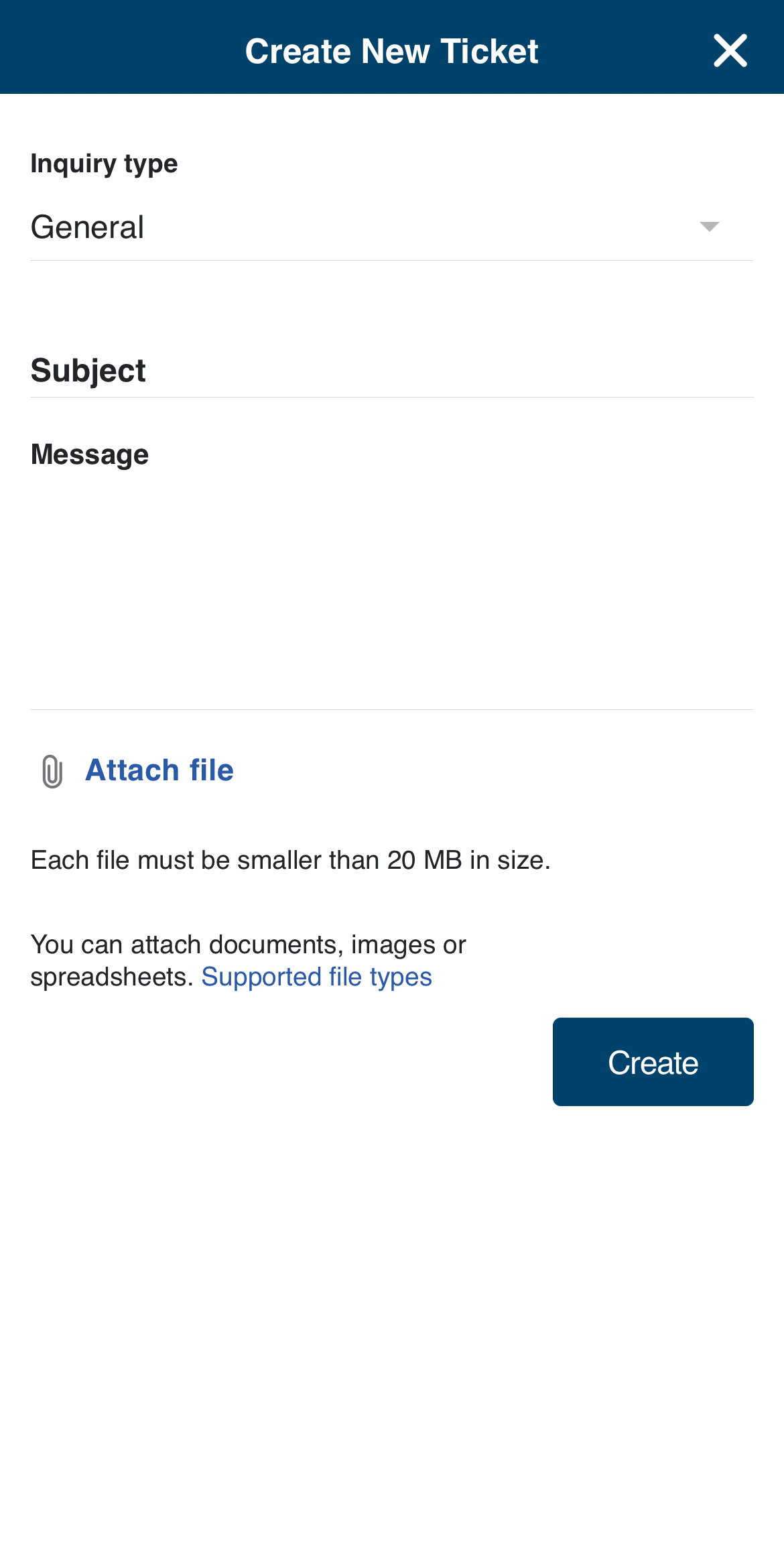The height and width of the screenshot is (1564, 784).
Task: Click the Attach file link
Action: point(159,770)
